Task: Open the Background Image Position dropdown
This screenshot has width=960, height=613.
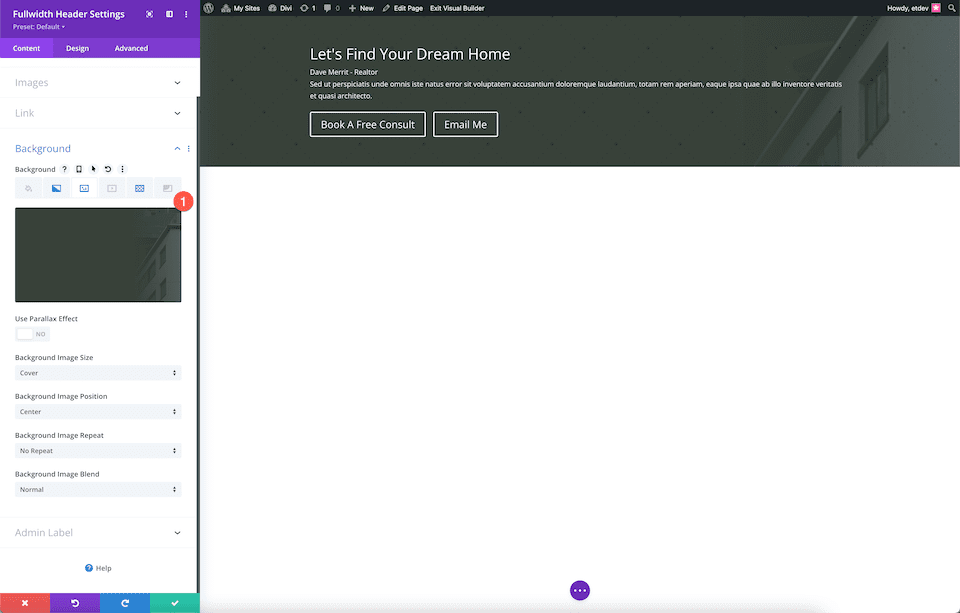Action: point(98,412)
